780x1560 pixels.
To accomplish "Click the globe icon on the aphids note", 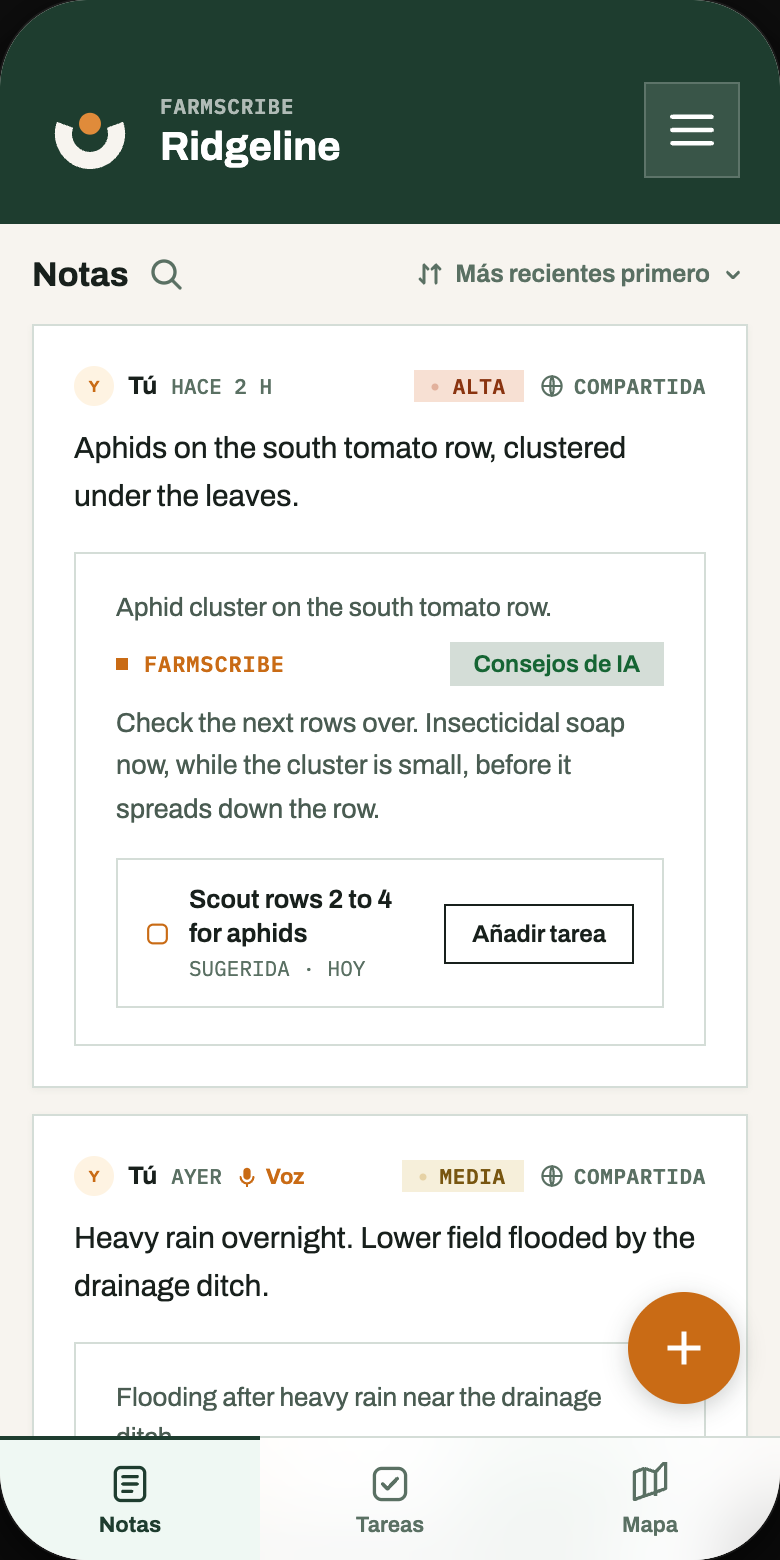I will (x=552, y=386).
